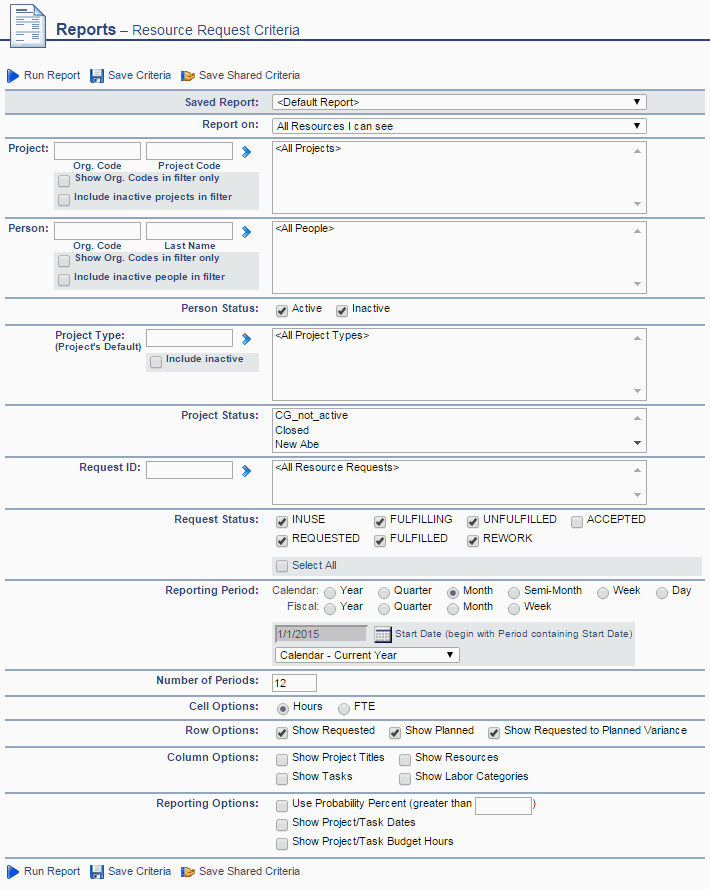Open the Report on dropdown
The image size is (710, 889).
pyautogui.click(x=459, y=126)
